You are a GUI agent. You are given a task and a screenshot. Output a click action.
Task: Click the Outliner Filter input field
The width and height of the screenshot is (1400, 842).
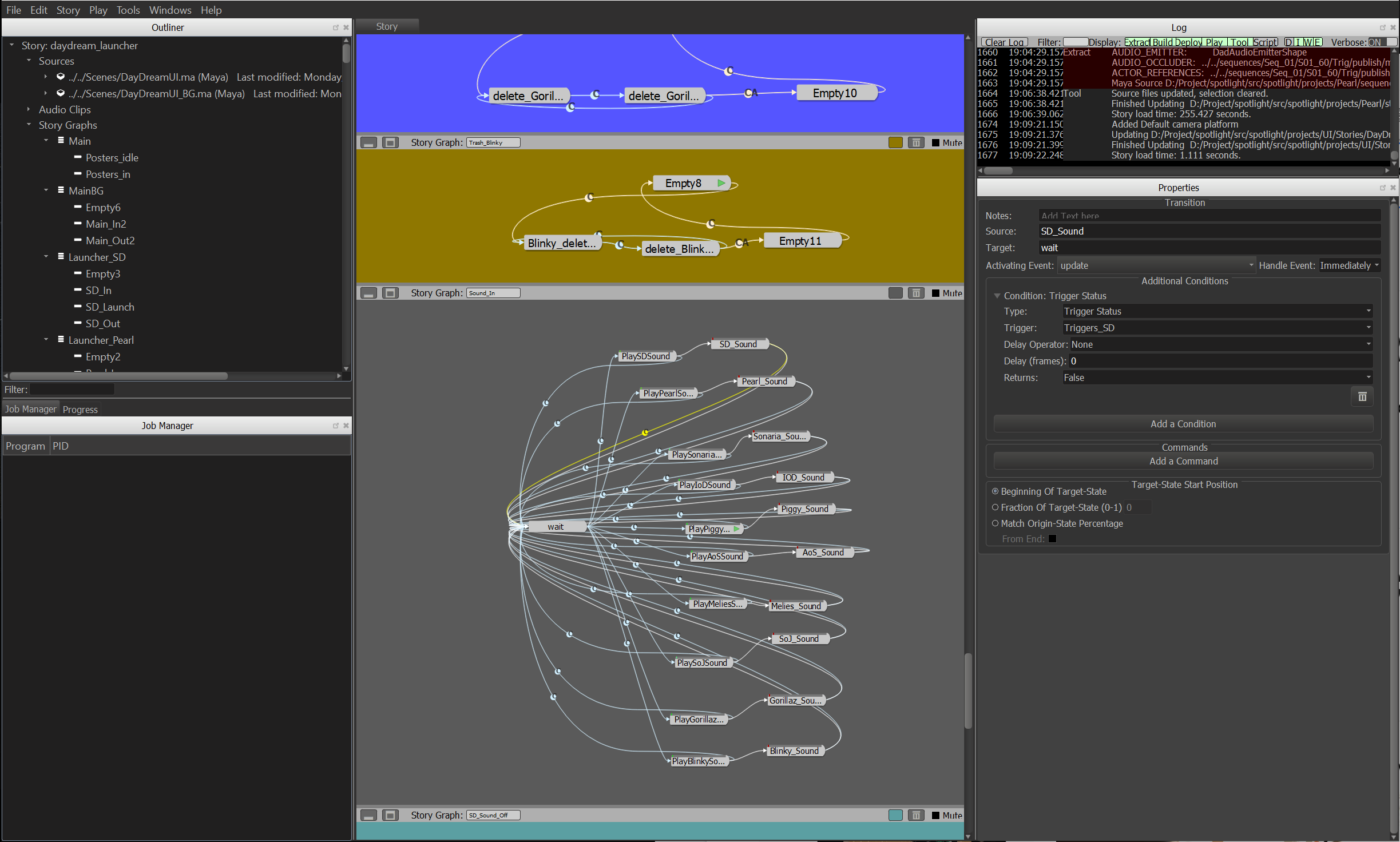[x=72, y=390]
